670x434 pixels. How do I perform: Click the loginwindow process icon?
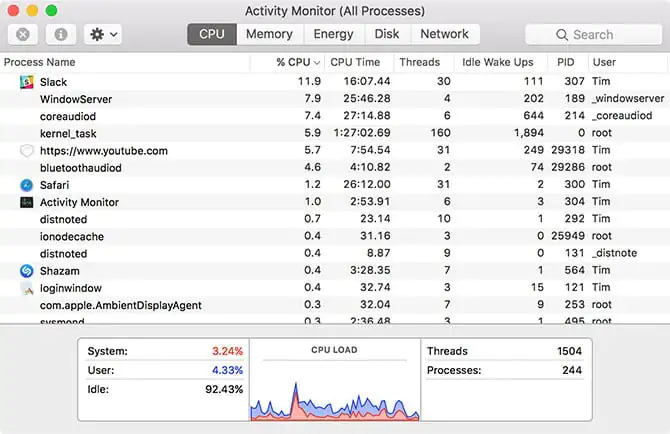click(x=27, y=288)
